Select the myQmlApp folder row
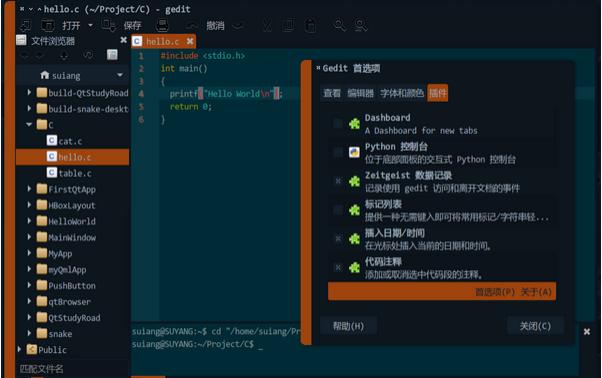 72,269
